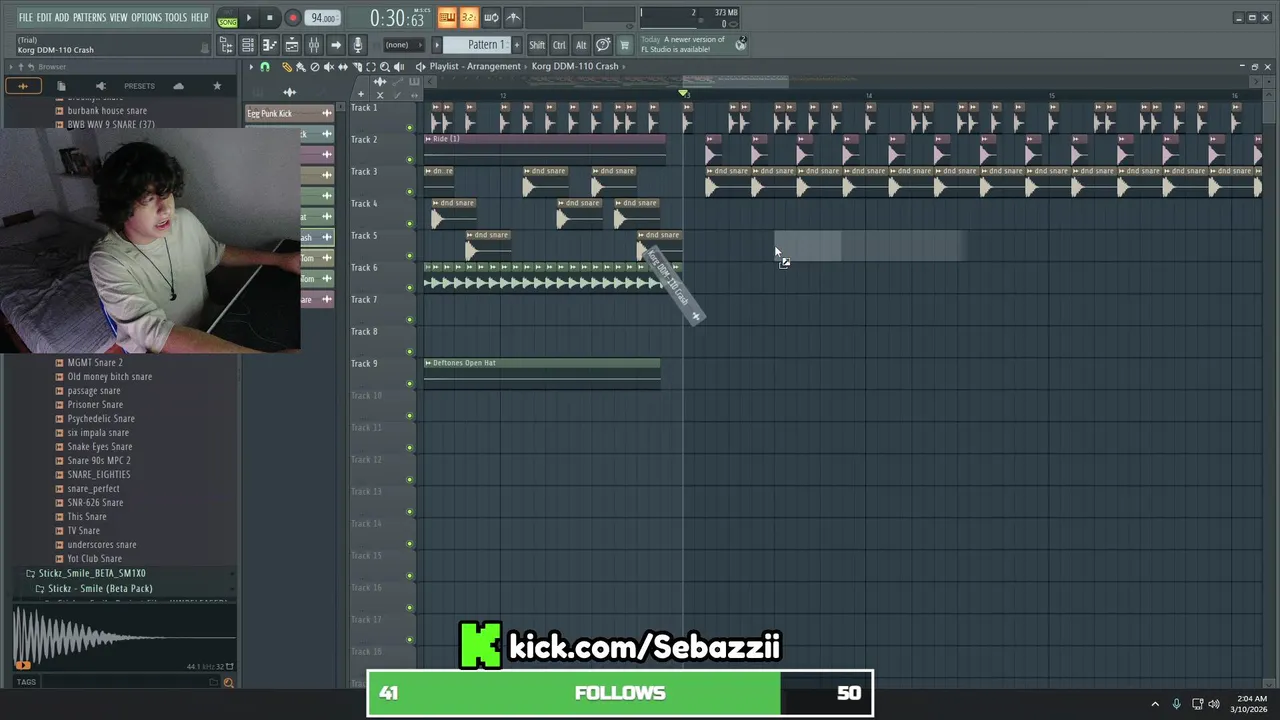Open the EDIT menu
1280x720 pixels.
(x=44, y=18)
